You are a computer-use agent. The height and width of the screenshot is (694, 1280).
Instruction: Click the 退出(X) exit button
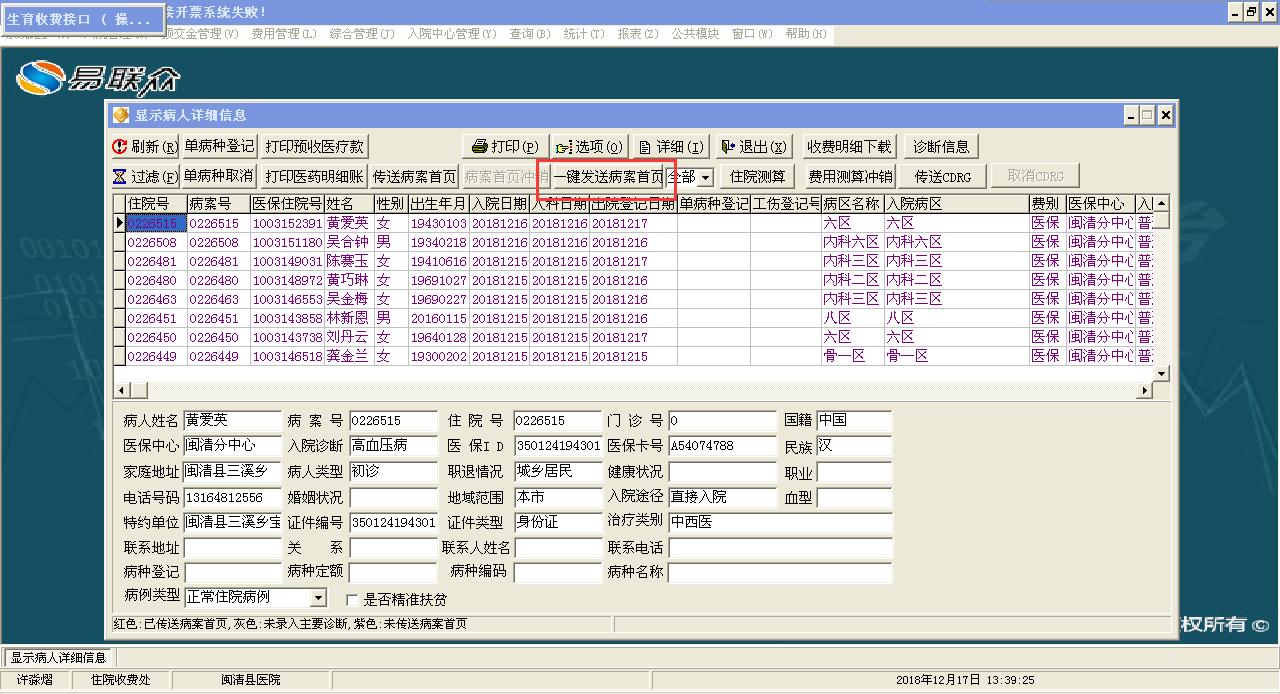pyautogui.click(x=754, y=147)
